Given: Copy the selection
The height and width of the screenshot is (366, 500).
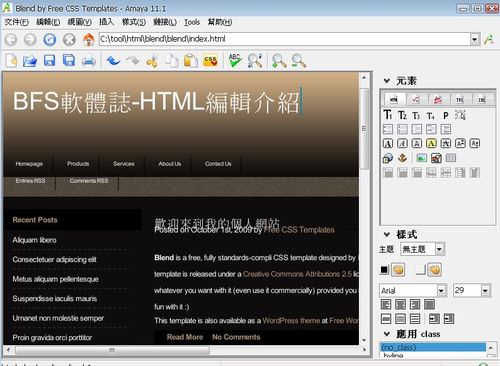Looking at the screenshot, I should [x=172, y=61].
